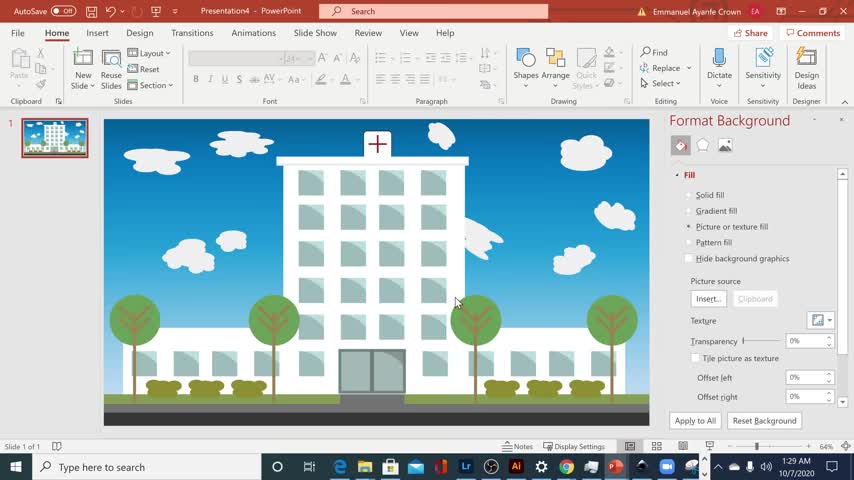Open Design Ideas pane
Viewport: 854px width, 480px height.
pos(806,69)
